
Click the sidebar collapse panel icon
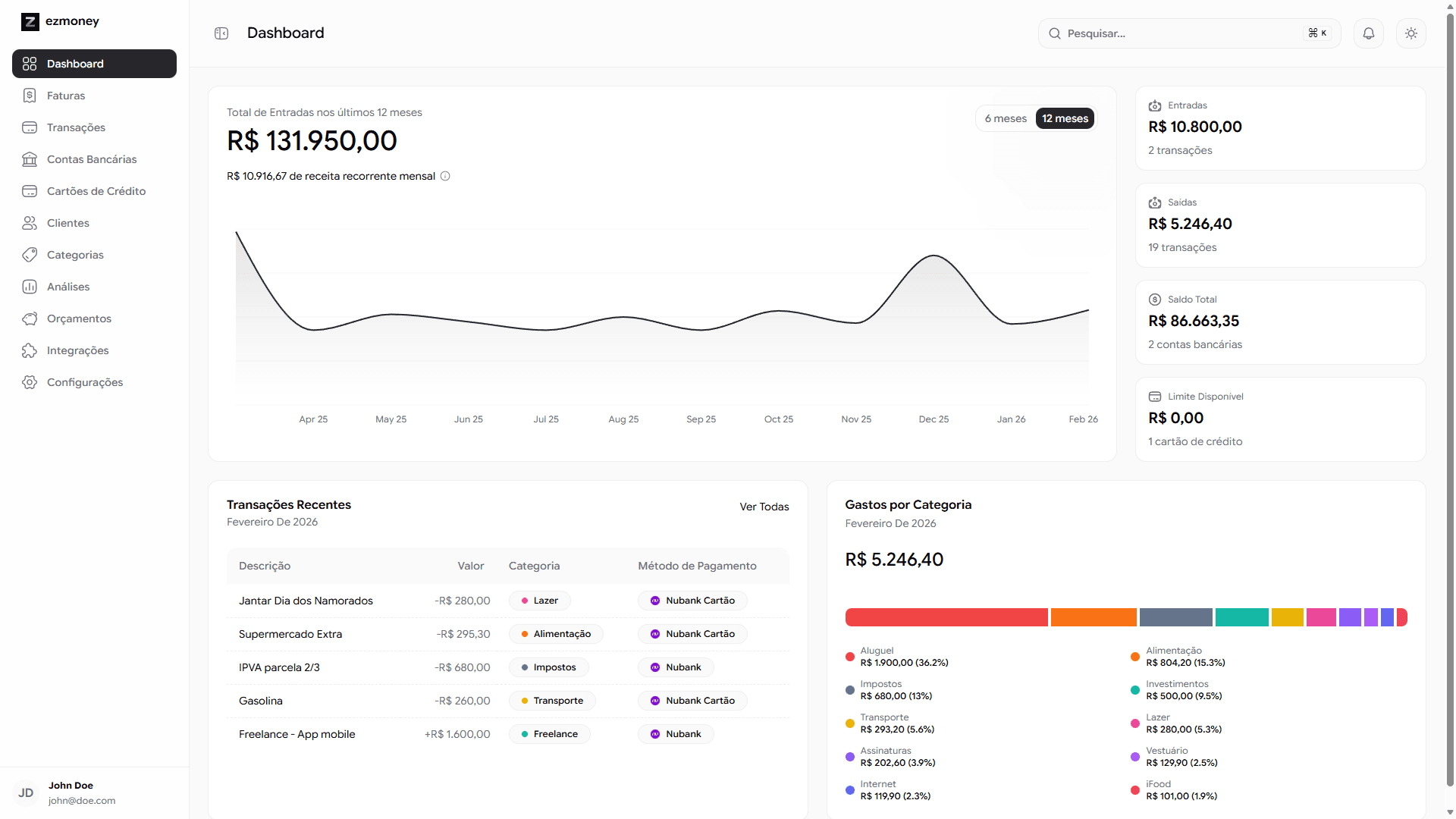tap(221, 33)
